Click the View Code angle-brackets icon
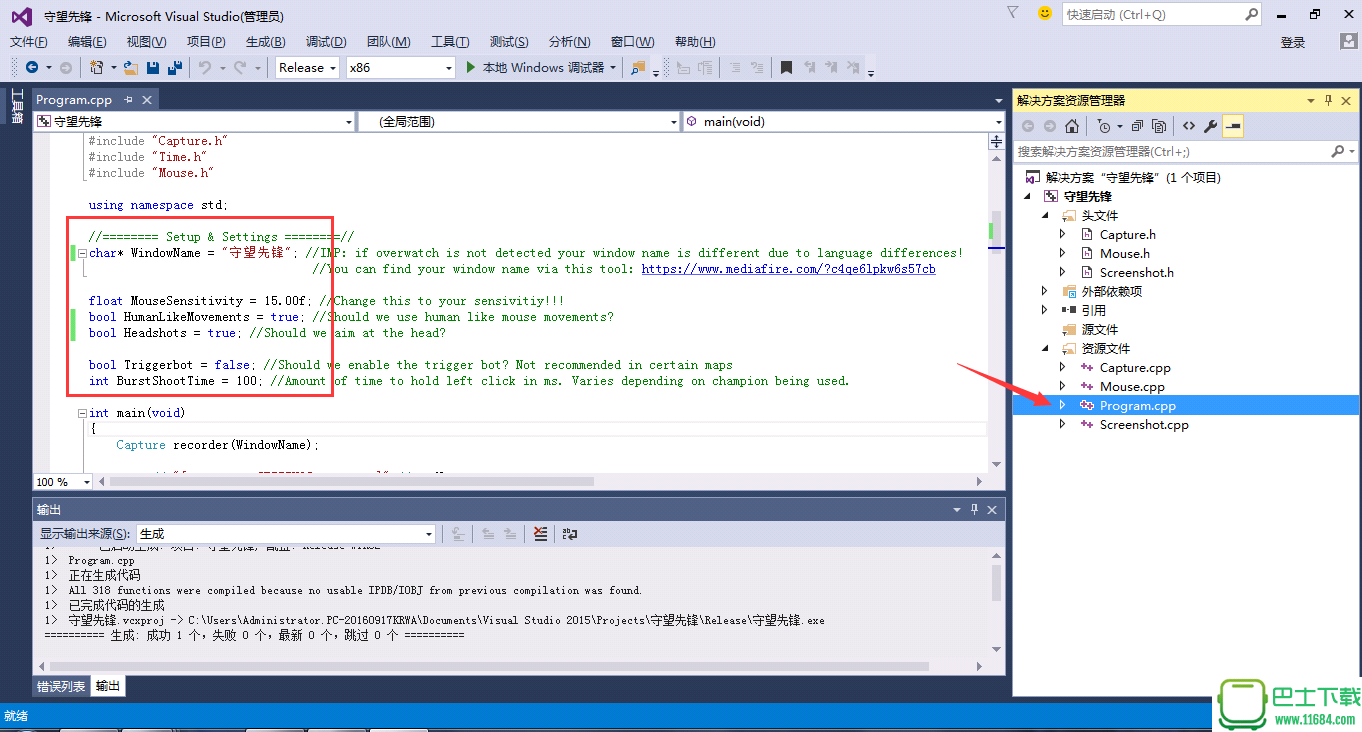Image resolution: width=1362 pixels, height=732 pixels. (1188, 126)
